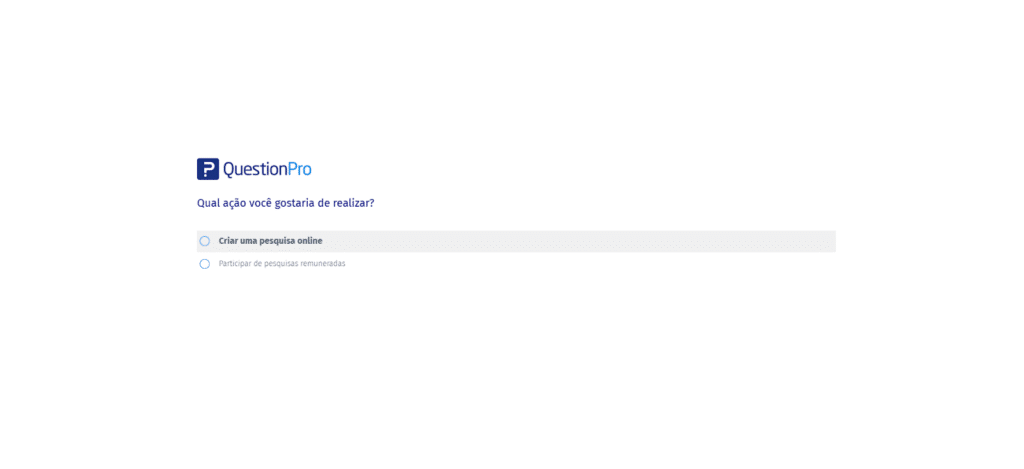Click the blue 'Pro' part of the logo
Screen dimensions: 1024x469
300,170
